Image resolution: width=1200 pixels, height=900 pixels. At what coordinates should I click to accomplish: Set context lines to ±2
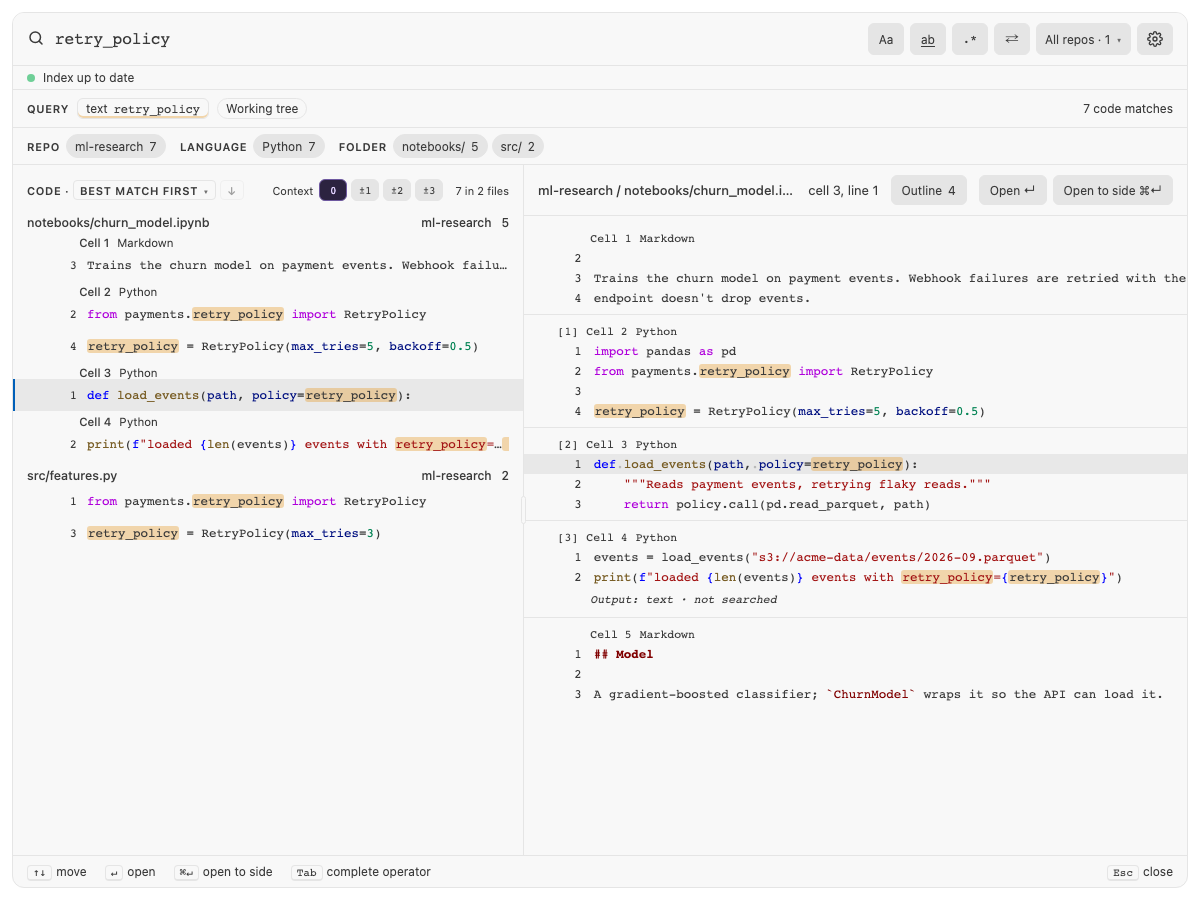coord(397,191)
